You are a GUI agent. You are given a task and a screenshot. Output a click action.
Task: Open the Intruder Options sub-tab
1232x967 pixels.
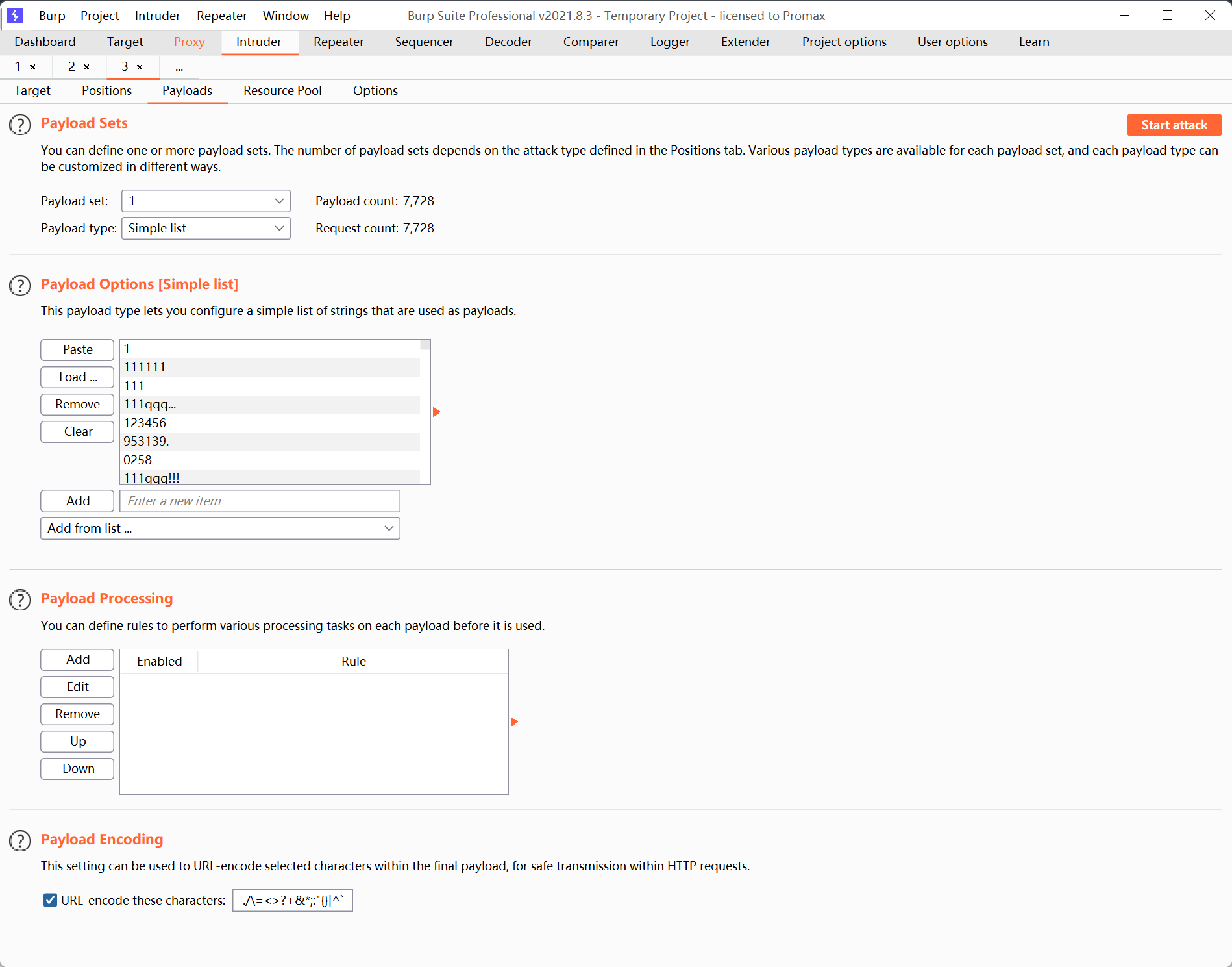coord(375,90)
